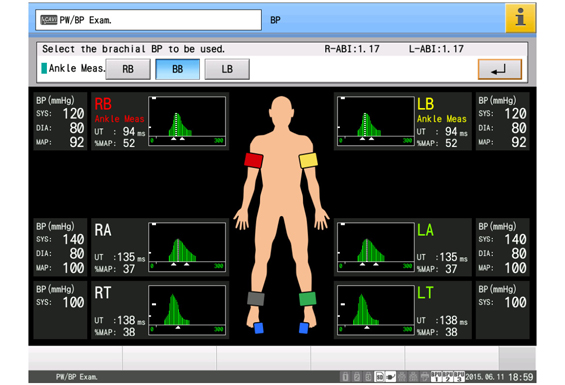The width and height of the screenshot is (565, 385).
Task: Click the red RB label
Action: coord(103,104)
